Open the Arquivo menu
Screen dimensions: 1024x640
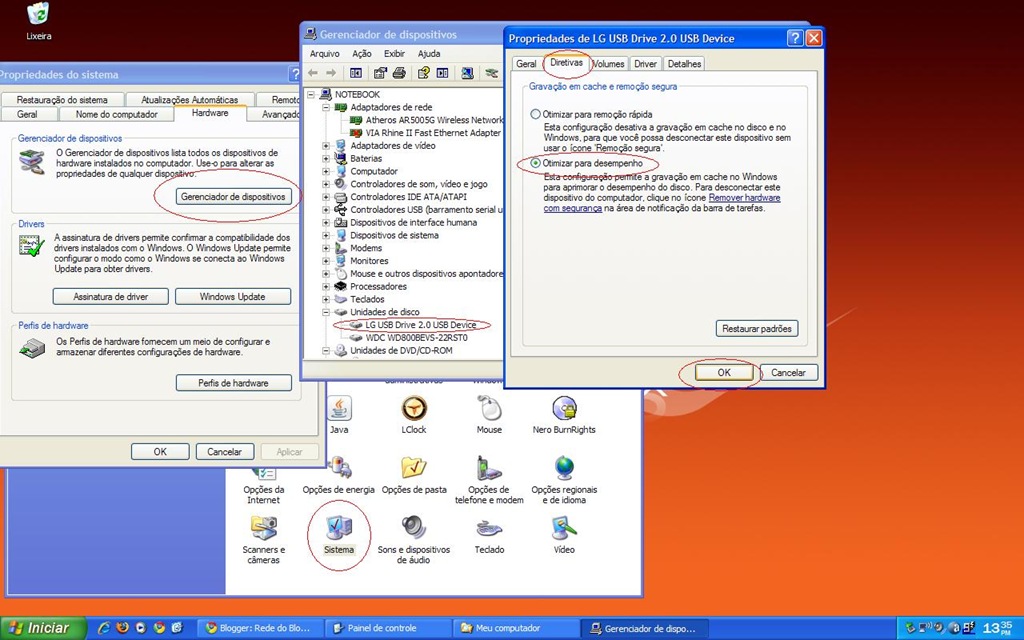325,54
